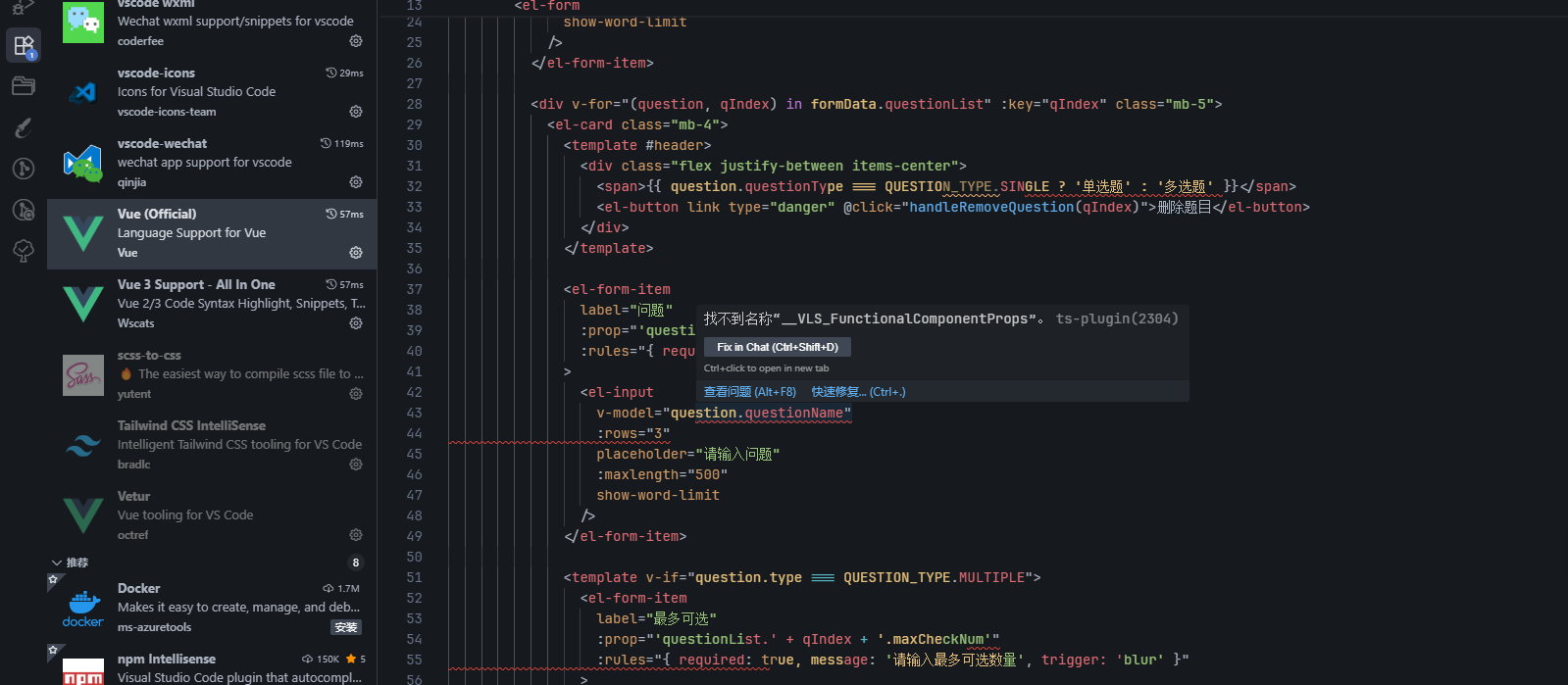Click Fix in Chat button
Image resolution: width=1568 pixels, height=685 pixels.
pos(778,347)
